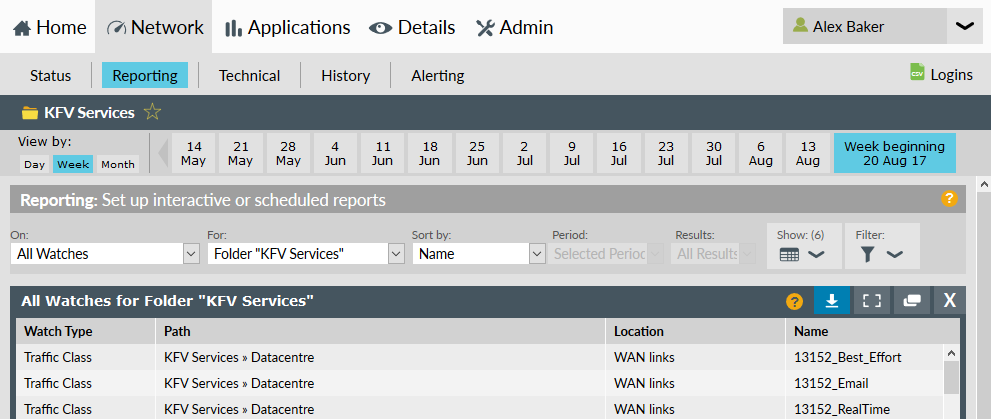Click the CSV file icon beside Logins
The width and height of the screenshot is (991, 419).
point(917,72)
